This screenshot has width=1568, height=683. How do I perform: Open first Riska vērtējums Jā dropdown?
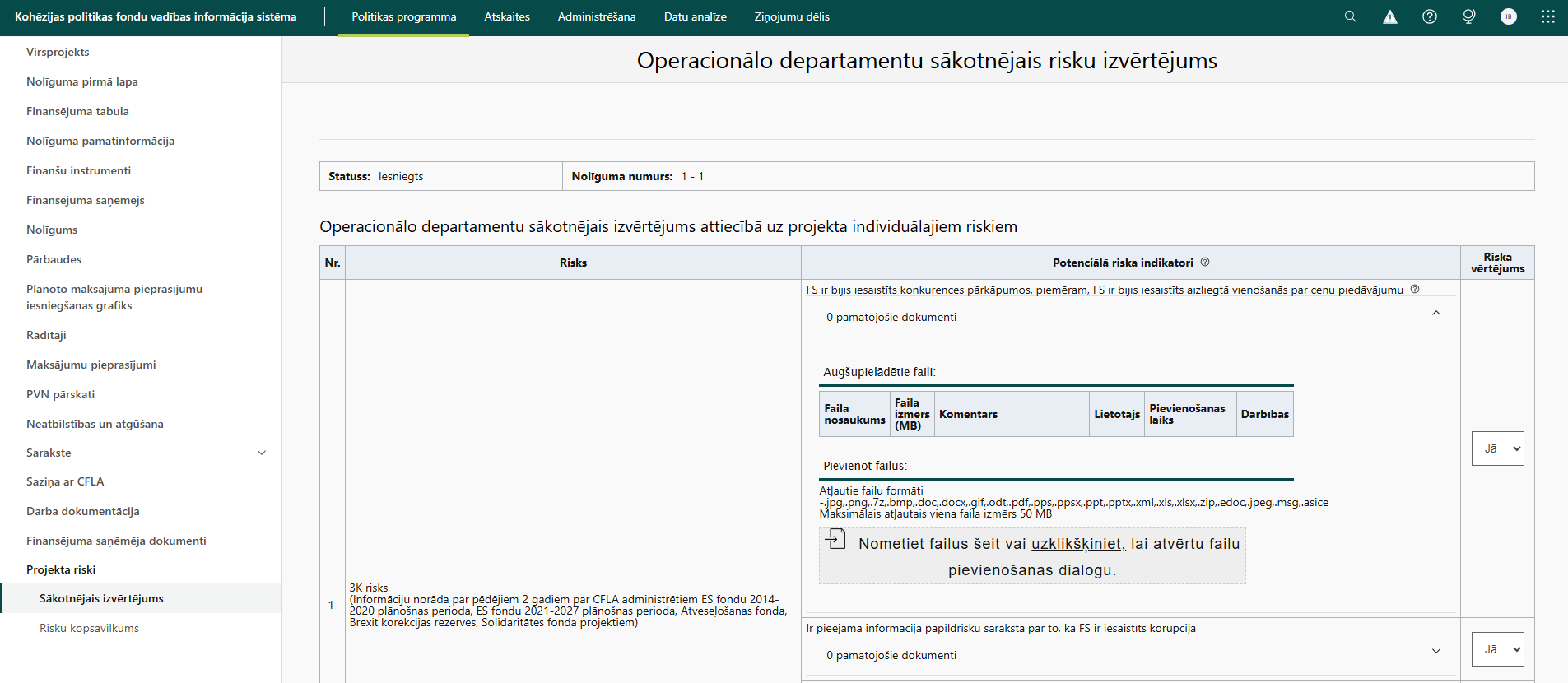click(x=1497, y=448)
